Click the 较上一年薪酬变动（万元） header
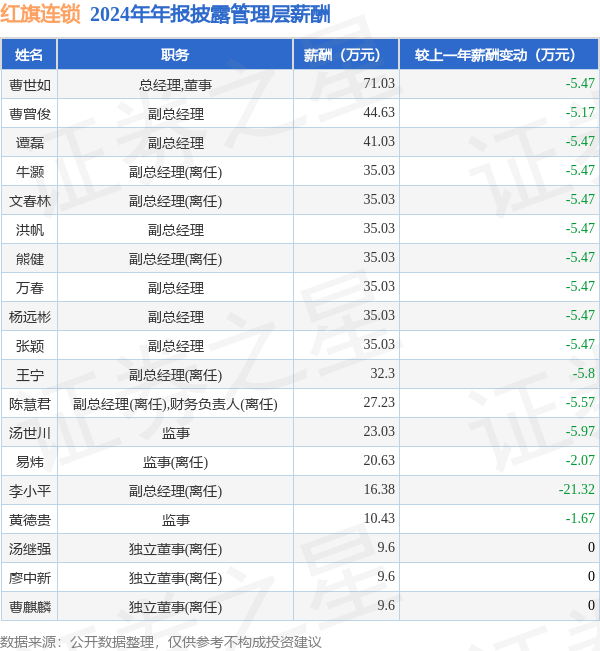Viewport: 600px width, 651px height. click(499, 55)
